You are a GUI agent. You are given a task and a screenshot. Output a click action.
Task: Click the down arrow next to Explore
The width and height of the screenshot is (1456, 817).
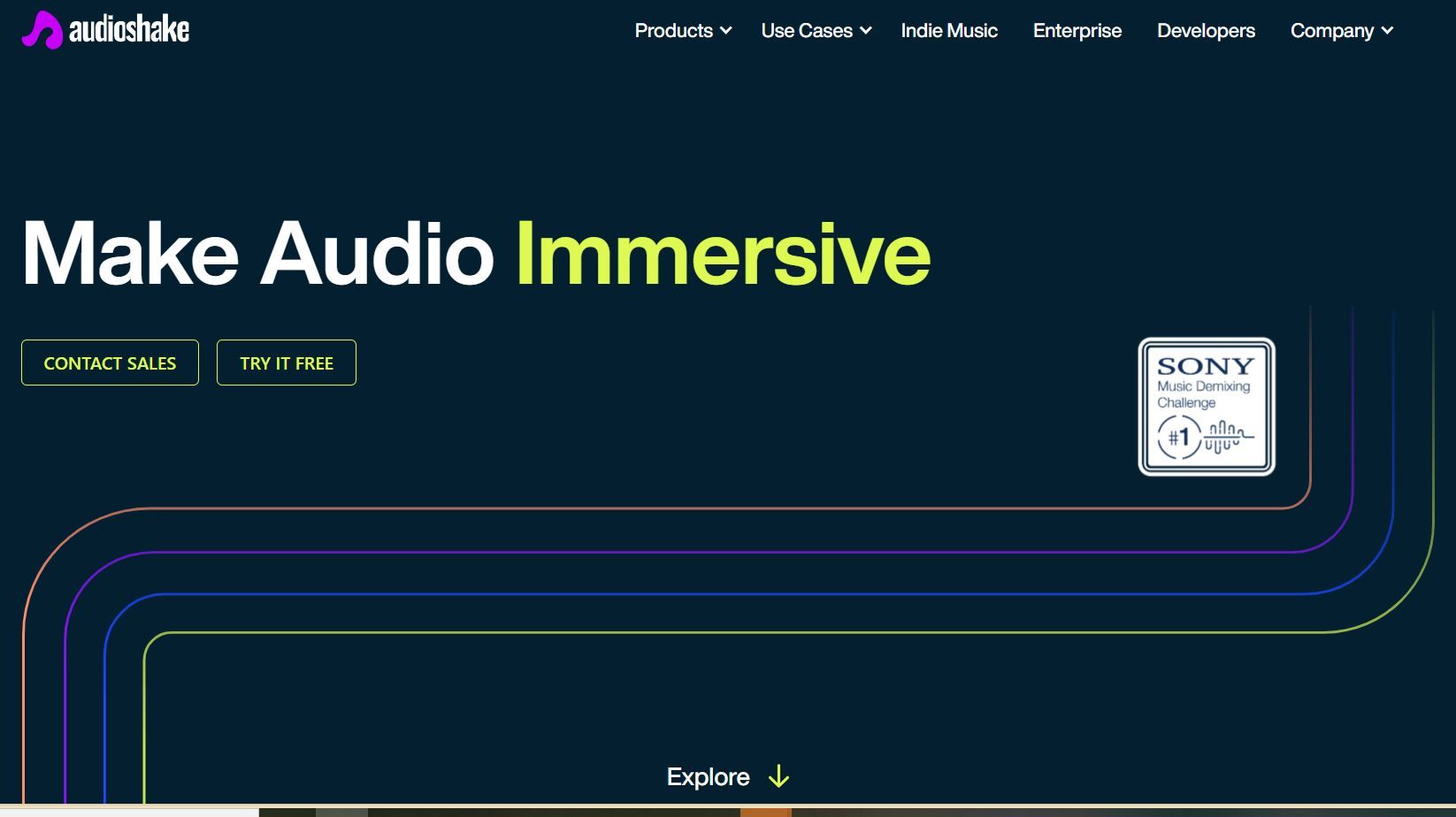778,776
